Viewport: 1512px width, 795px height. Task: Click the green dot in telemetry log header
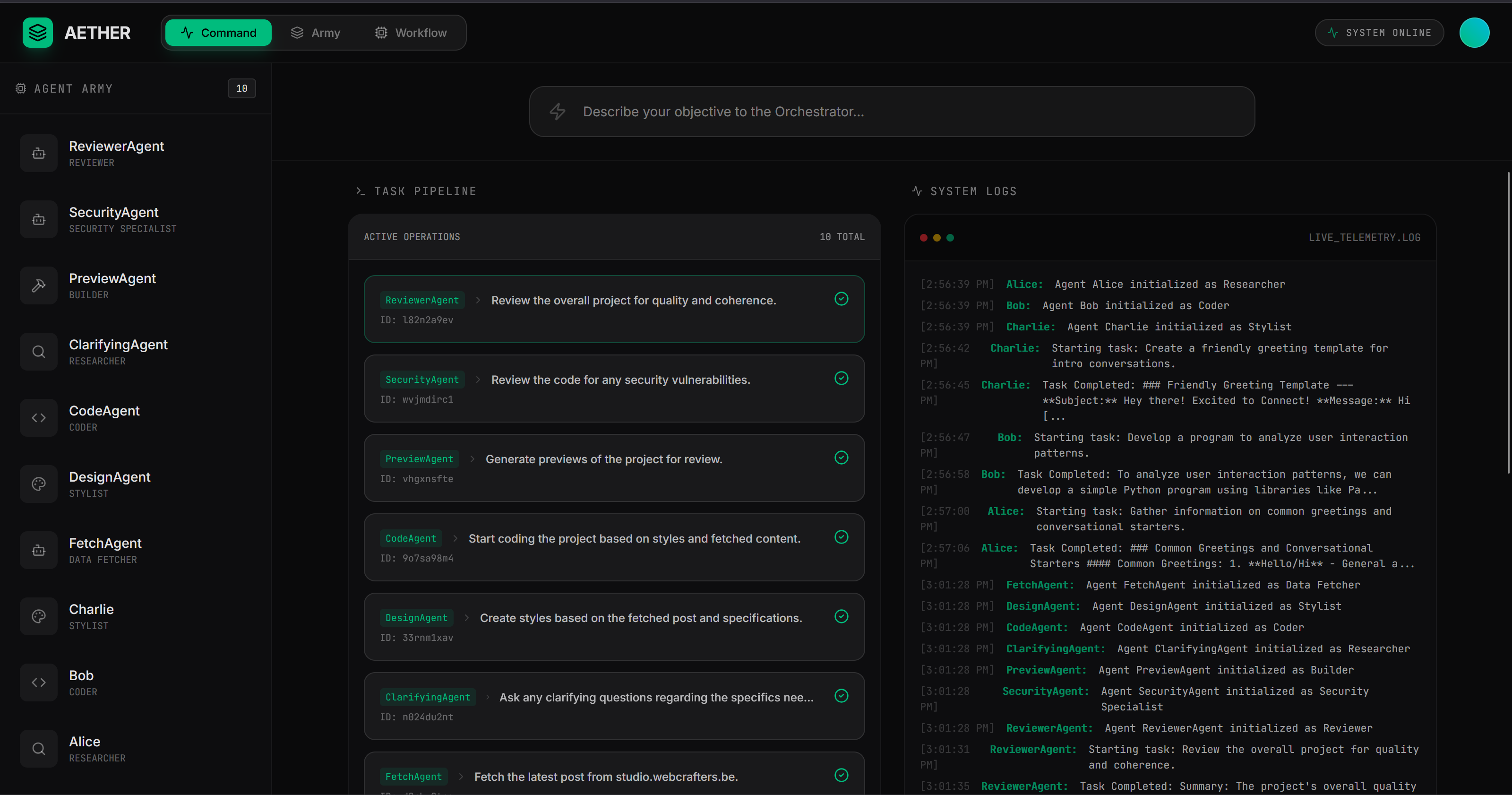coord(950,238)
